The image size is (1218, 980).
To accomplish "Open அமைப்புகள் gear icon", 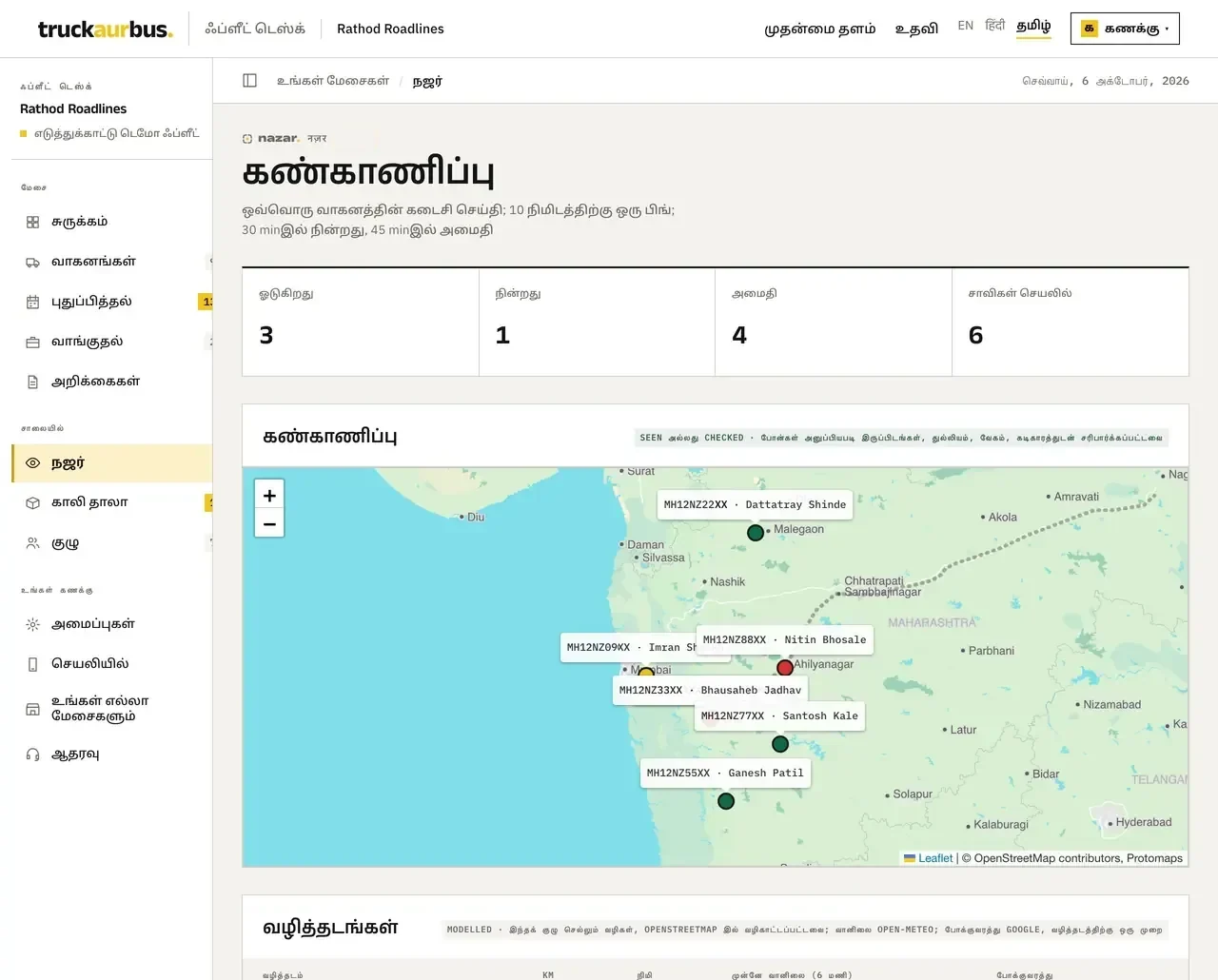I will (x=32, y=624).
